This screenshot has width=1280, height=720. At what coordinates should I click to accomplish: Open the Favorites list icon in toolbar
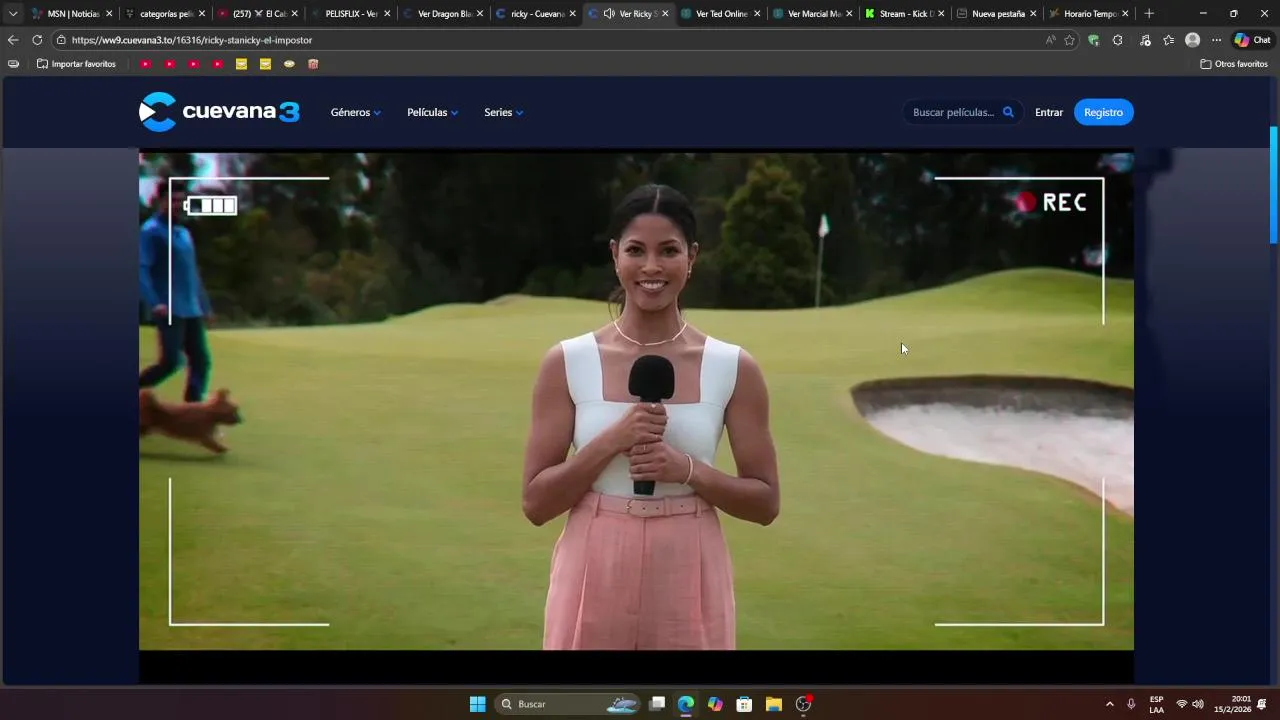[1168, 40]
